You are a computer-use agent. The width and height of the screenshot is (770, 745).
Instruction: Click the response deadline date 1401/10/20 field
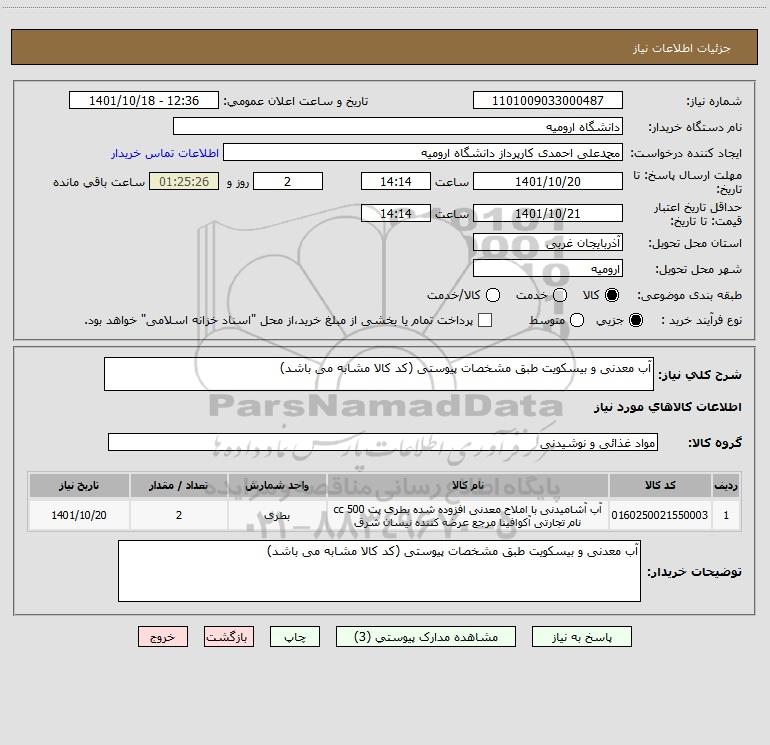(548, 181)
